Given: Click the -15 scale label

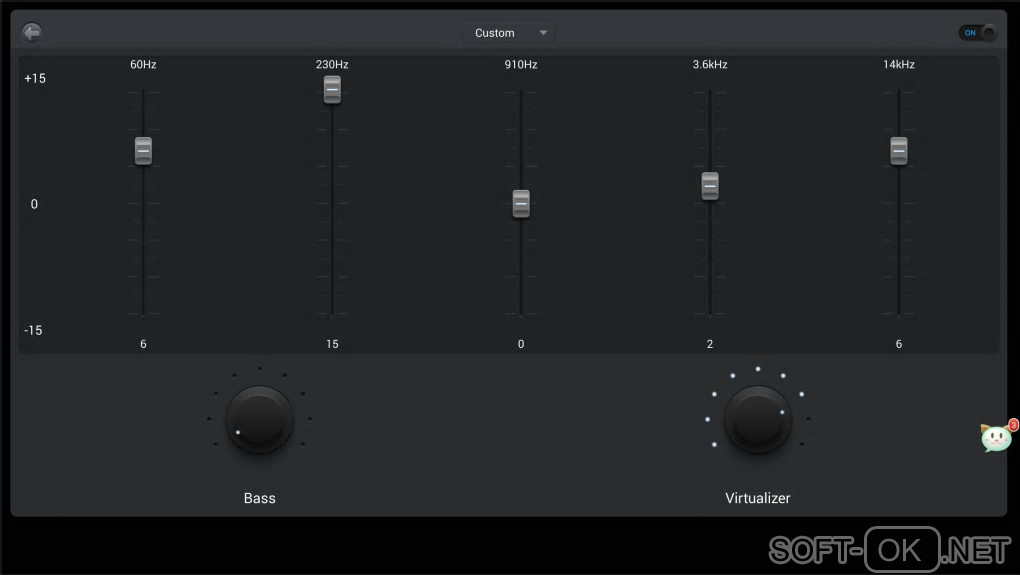Looking at the screenshot, I should pos(33,330).
